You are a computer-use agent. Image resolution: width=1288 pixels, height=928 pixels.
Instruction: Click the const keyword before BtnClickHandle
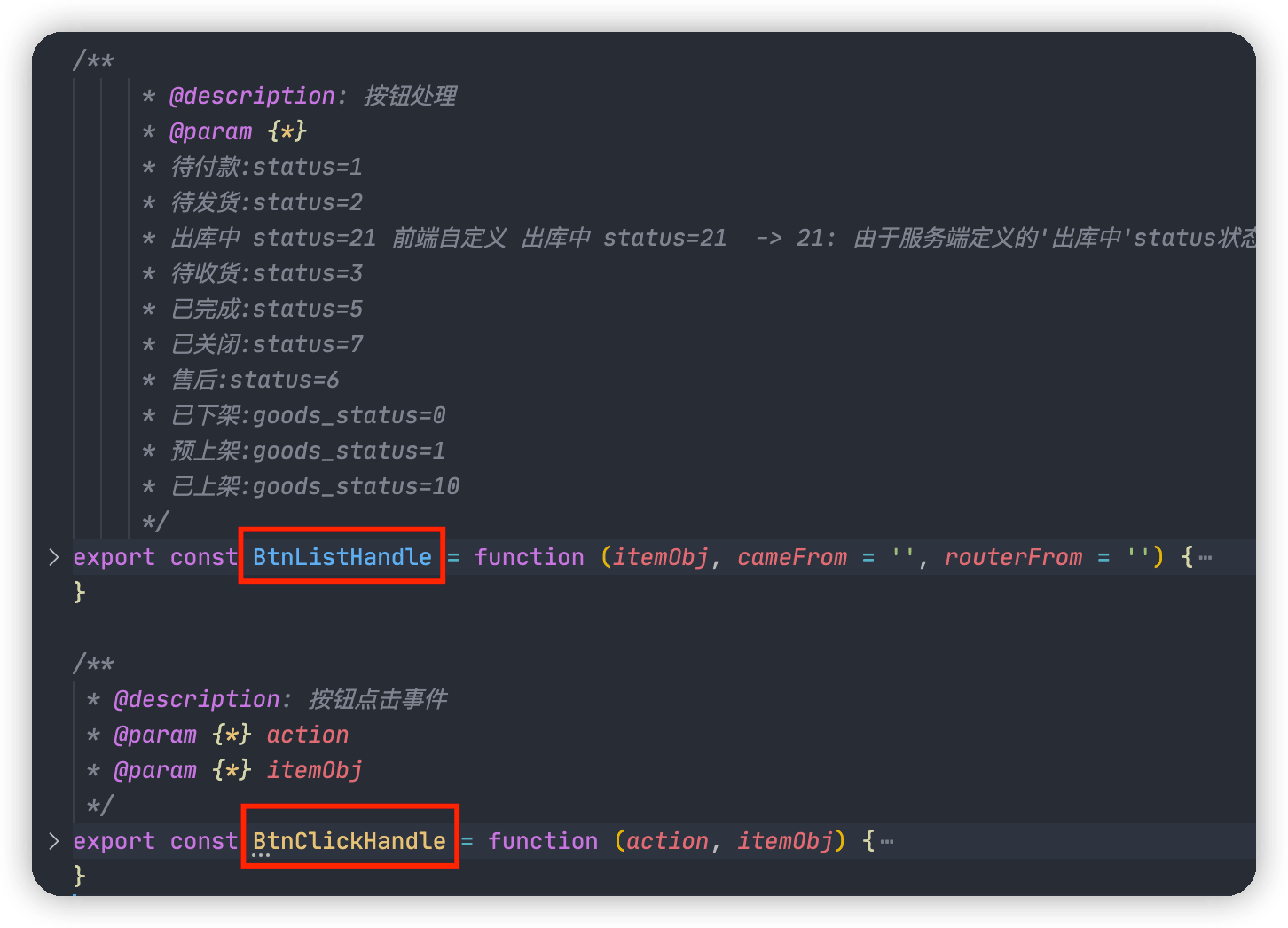coord(203,841)
